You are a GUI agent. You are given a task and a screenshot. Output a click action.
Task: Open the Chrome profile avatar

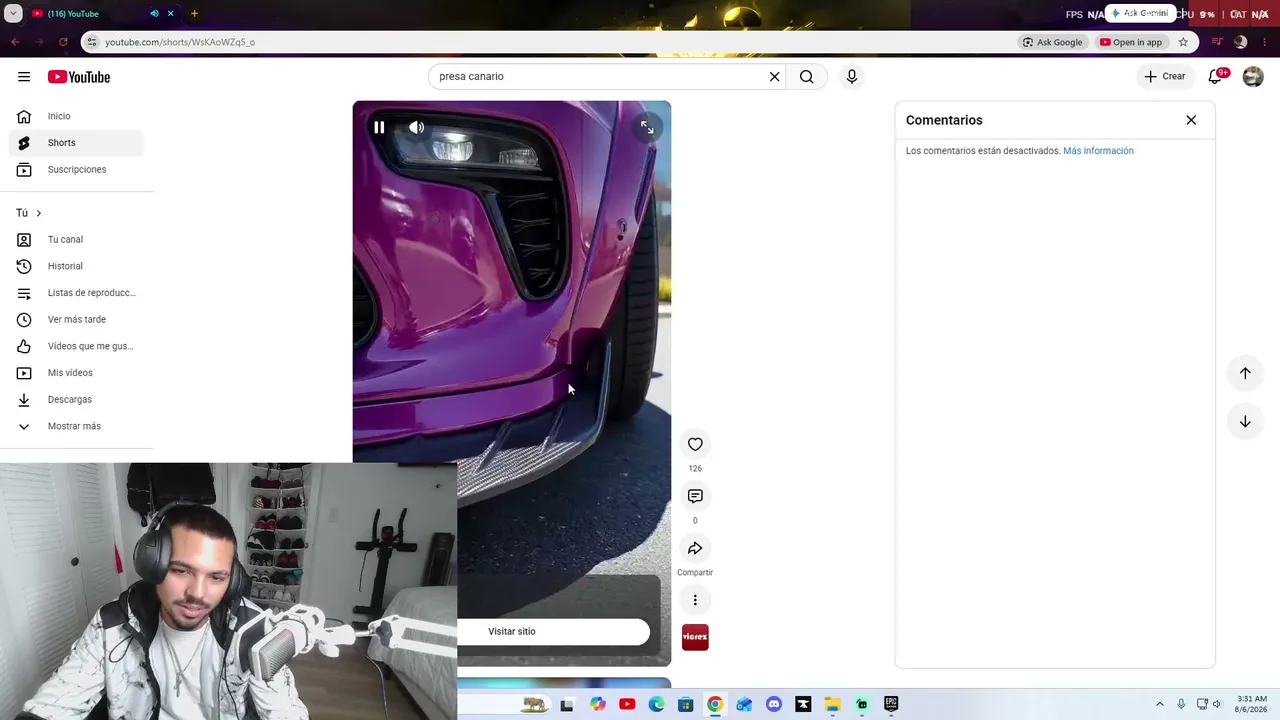pyautogui.click(x=1241, y=42)
